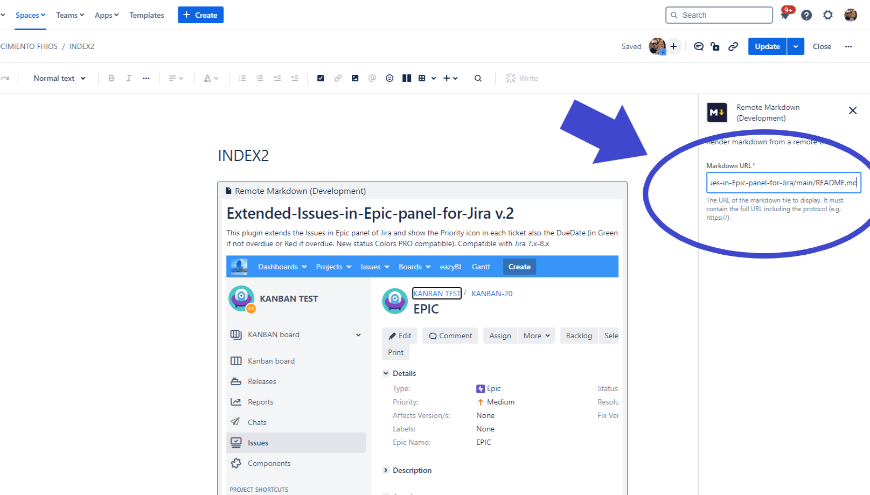
Task: Click the Update button
Action: [x=767, y=47]
